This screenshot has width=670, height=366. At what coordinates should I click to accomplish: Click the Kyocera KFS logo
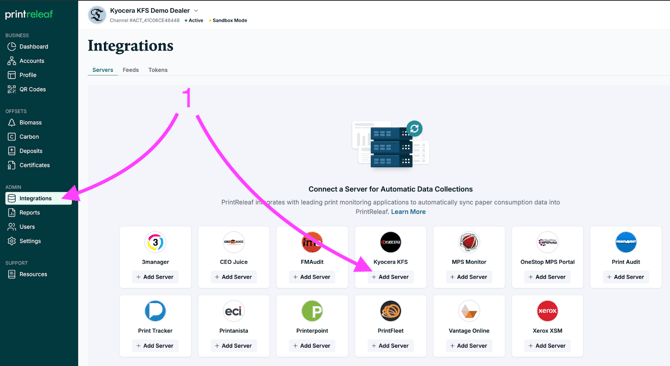tap(391, 242)
